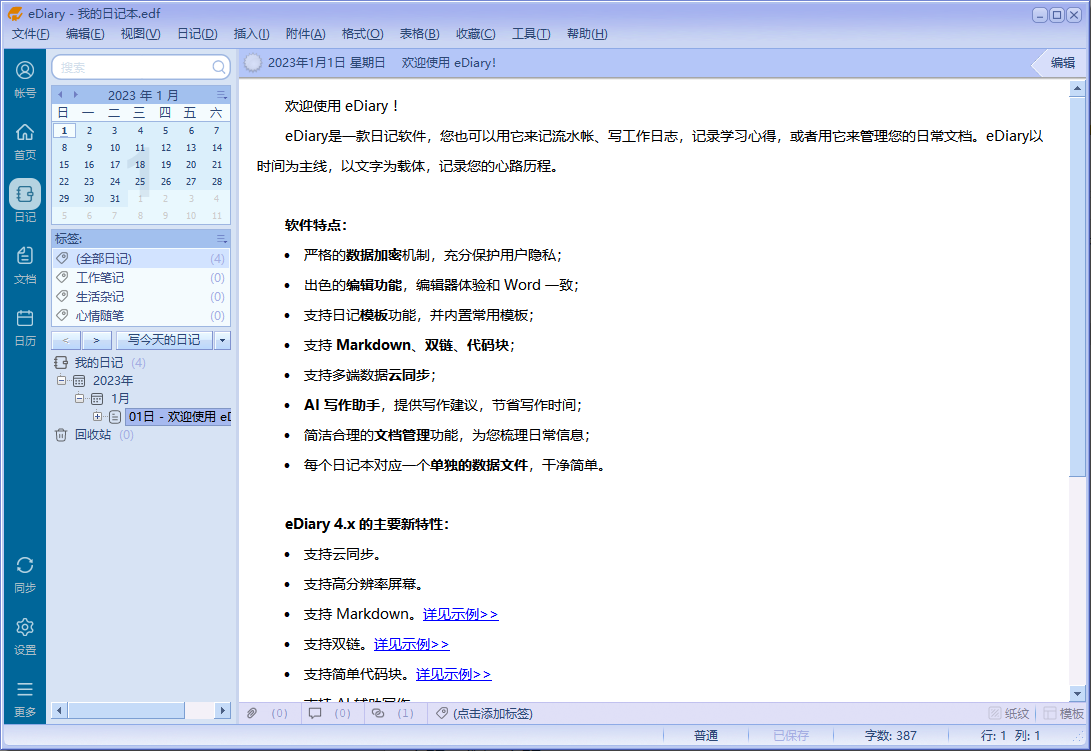
Task: Expand the 01日 diary entry node
Action: pos(100,416)
